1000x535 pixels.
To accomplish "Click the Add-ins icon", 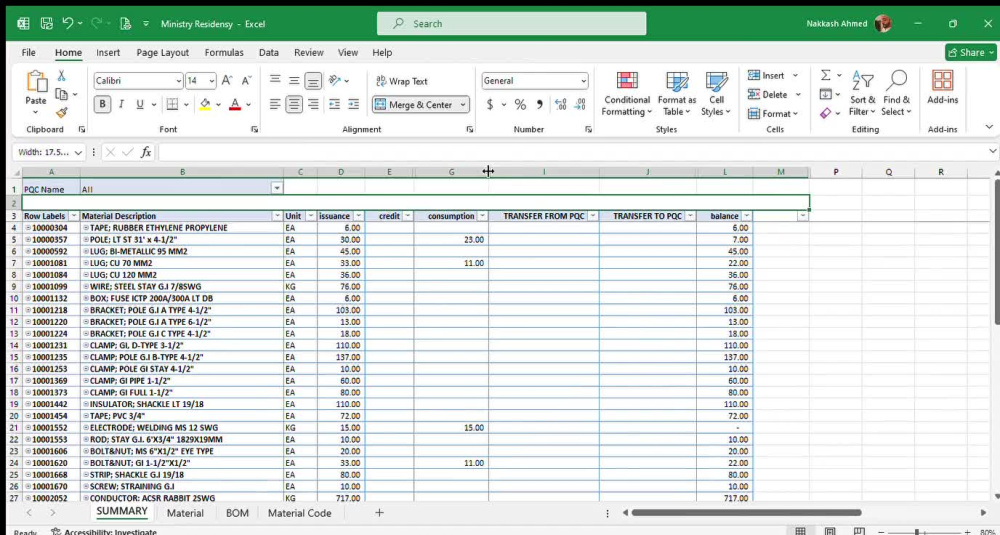I will point(942,87).
